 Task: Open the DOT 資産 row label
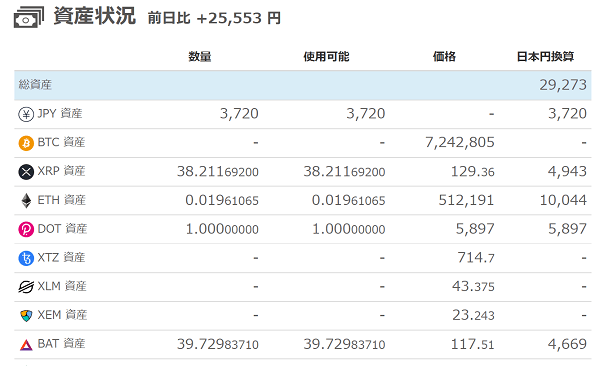pos(62,229)
